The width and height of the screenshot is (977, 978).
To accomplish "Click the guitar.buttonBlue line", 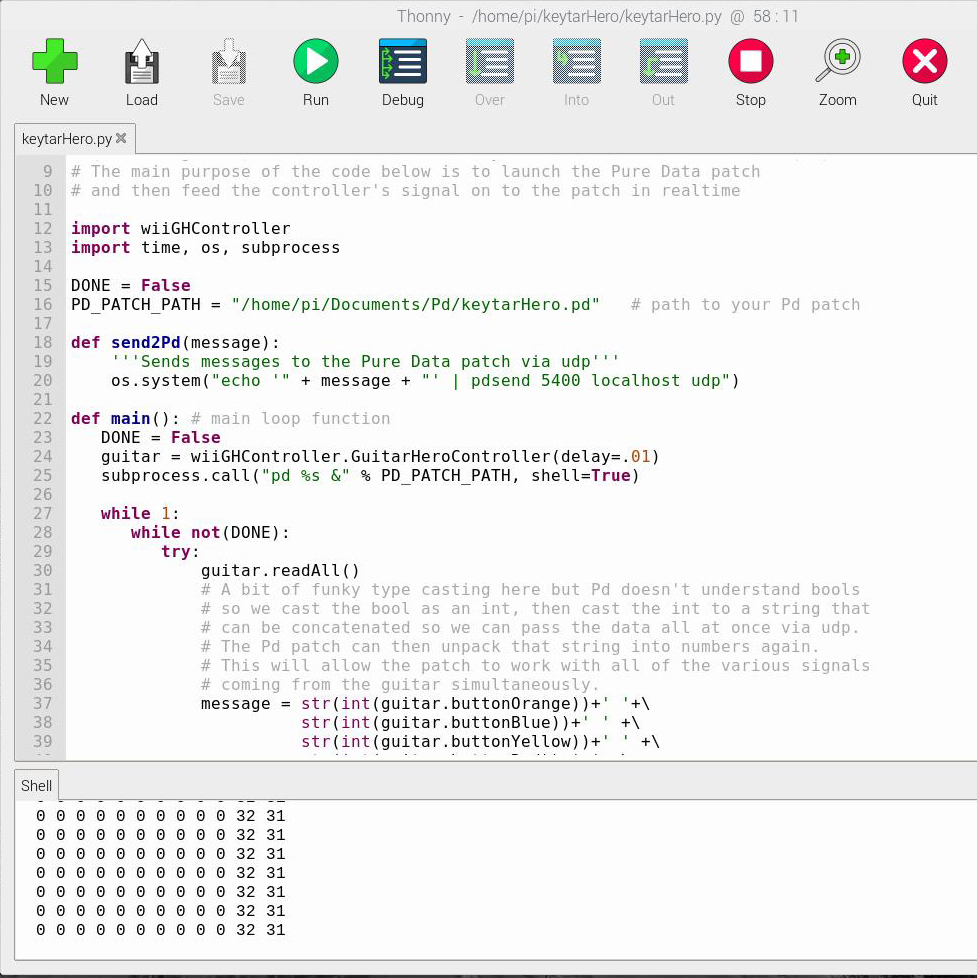I will click(470, 722).
